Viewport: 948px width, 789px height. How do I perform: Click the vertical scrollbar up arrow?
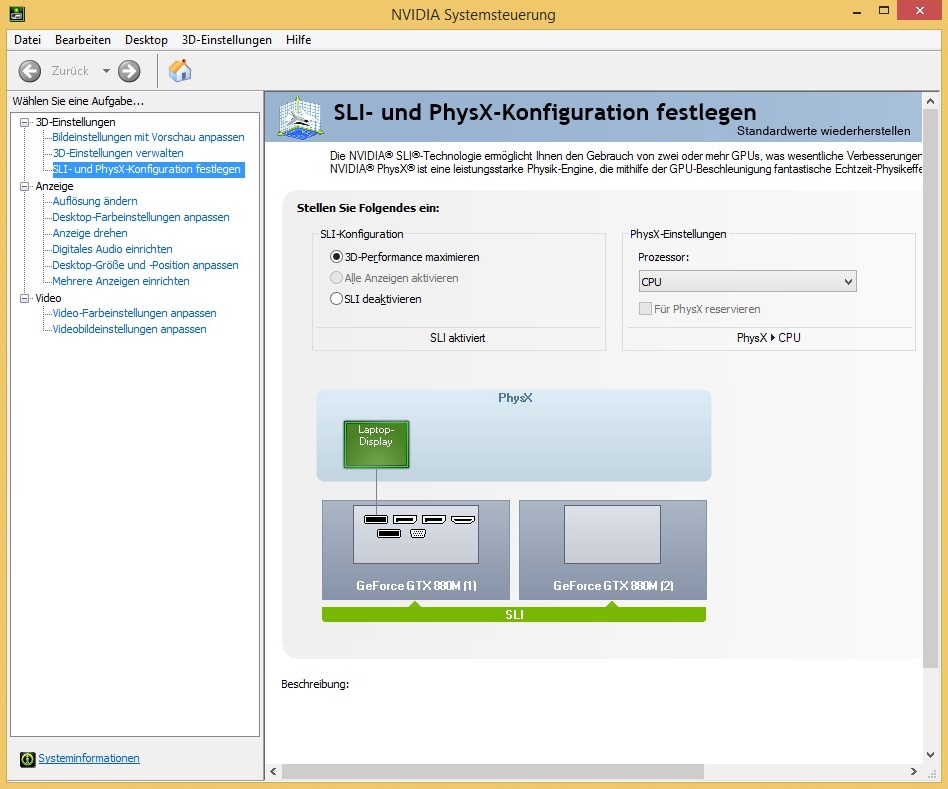tap(930, 101)
